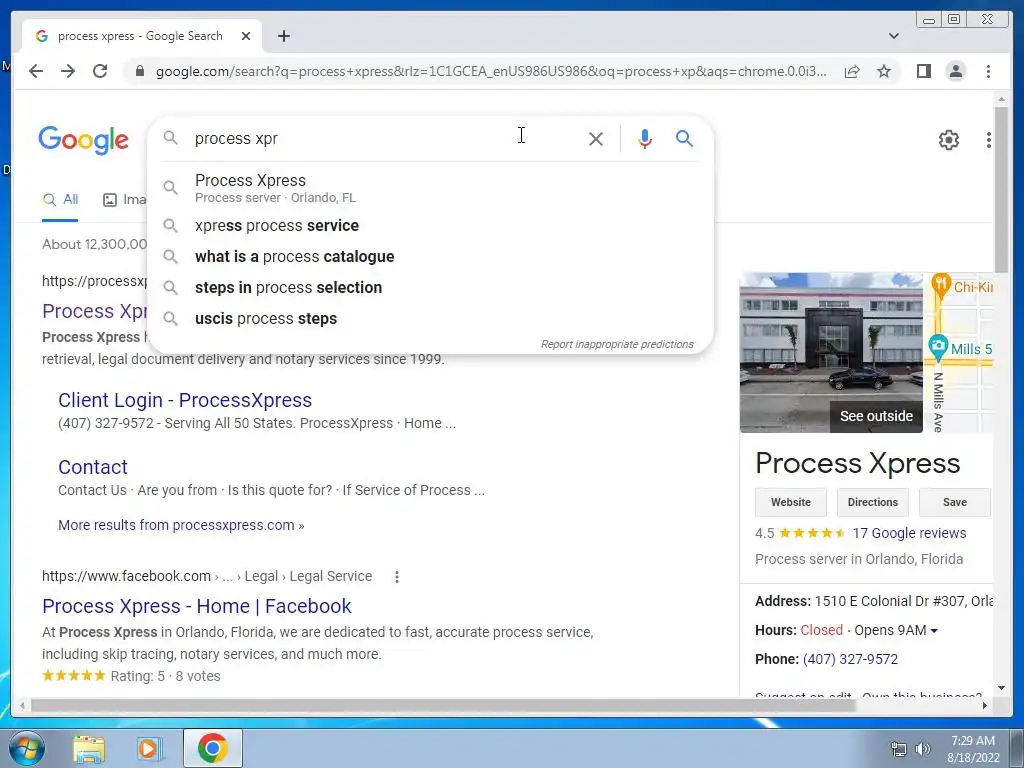This screenshot has width=1024, height=768.
Task: Open 'Process Xpress - Home | Facebook' result
Action: coord(197,606)
